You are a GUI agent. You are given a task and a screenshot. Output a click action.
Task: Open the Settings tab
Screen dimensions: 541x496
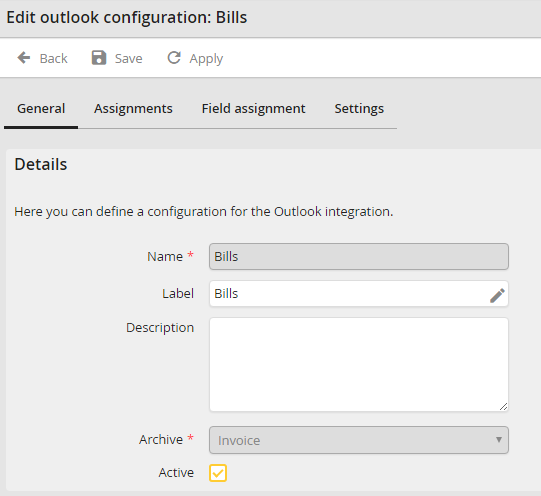pyautogui.click(x=359, y=109)
